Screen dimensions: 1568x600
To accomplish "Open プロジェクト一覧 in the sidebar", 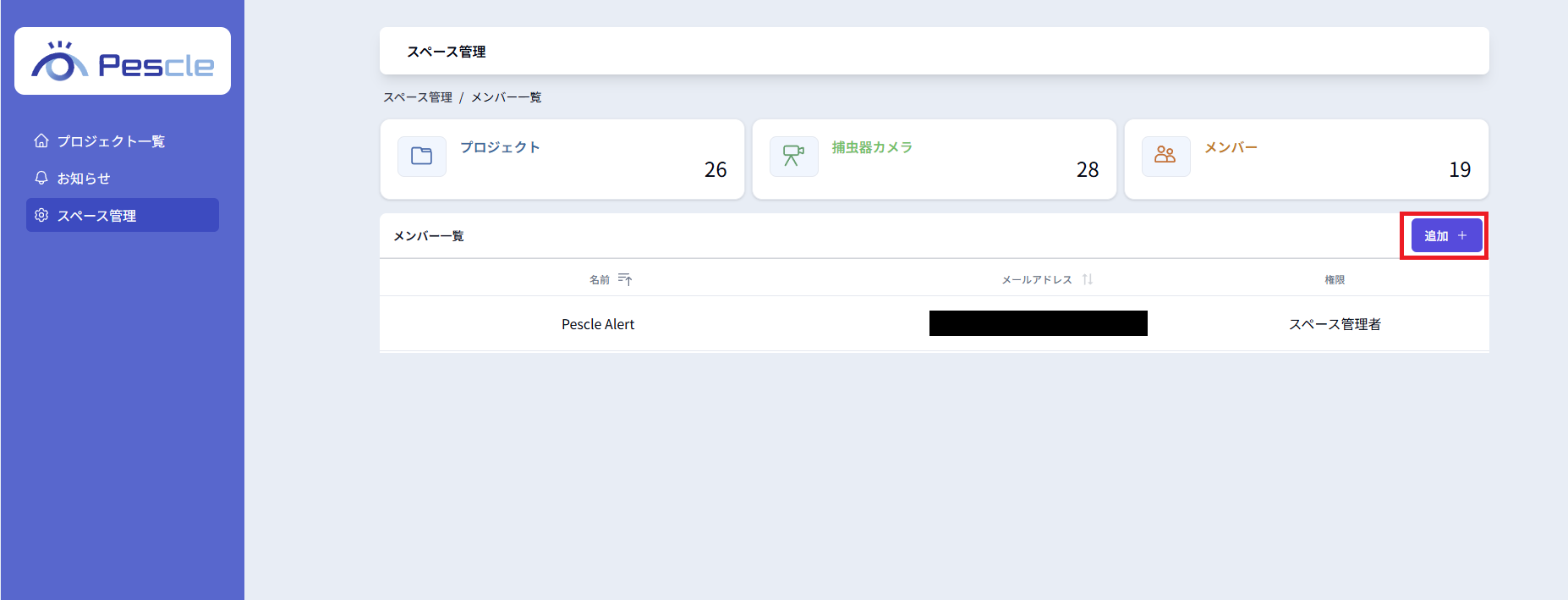I will [x=111, y=141].
